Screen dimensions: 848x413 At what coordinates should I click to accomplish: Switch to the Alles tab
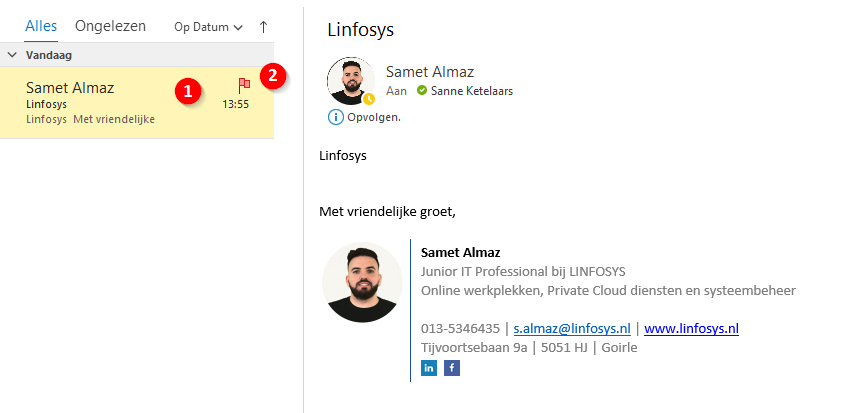click(41, 27)
